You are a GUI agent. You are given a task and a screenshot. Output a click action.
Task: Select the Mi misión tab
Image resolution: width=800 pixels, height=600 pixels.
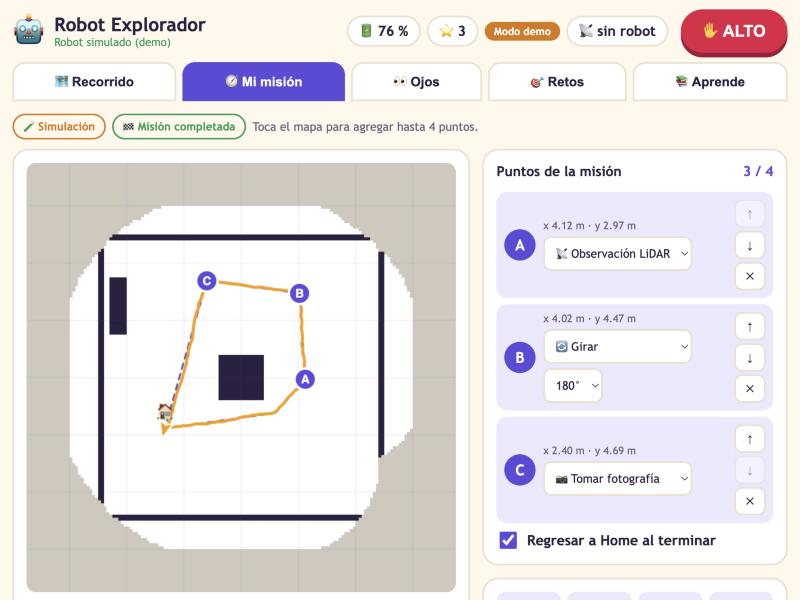click(x=264, y=82)
